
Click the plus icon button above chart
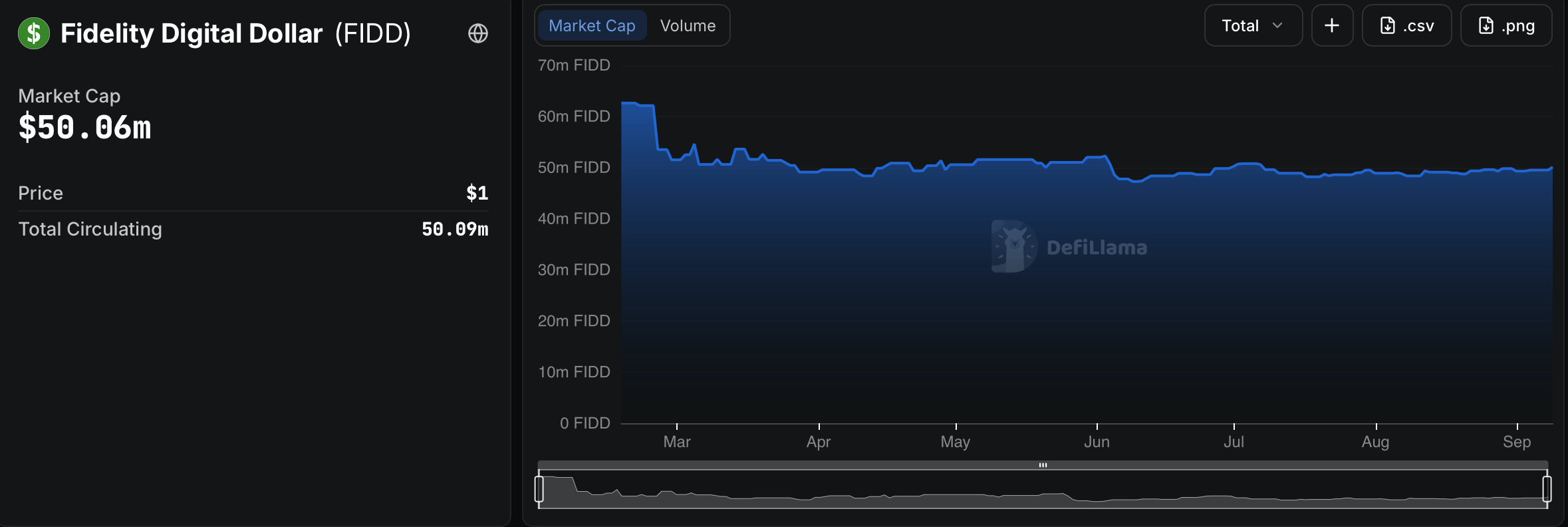point(1332,26)
